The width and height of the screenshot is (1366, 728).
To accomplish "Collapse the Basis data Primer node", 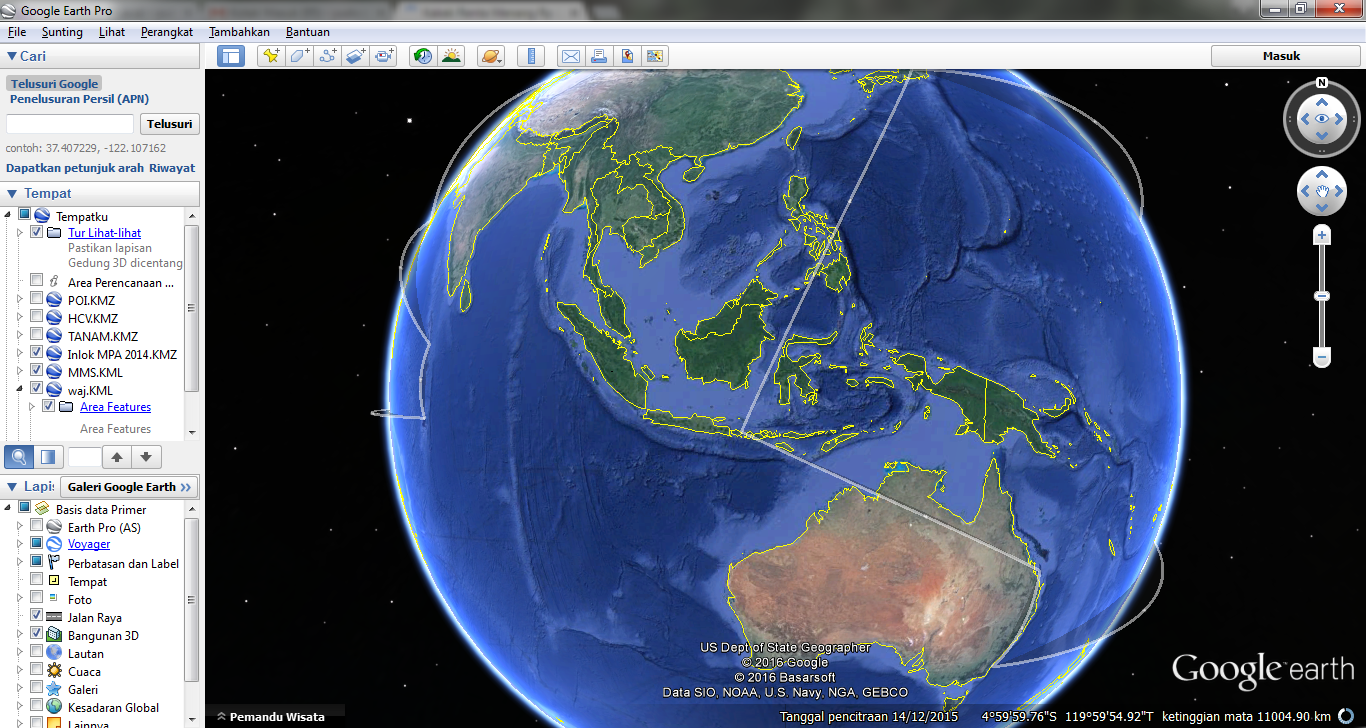I will pos(8,508).
